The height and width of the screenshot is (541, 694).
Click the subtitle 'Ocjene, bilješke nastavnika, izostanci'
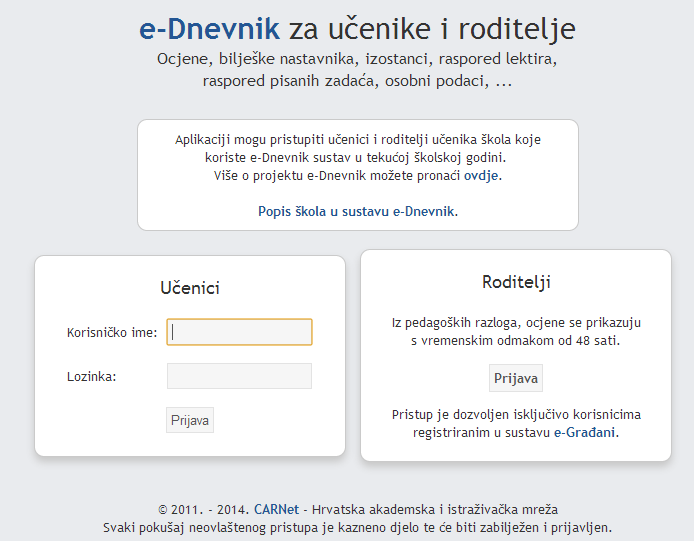coord(295,59)
